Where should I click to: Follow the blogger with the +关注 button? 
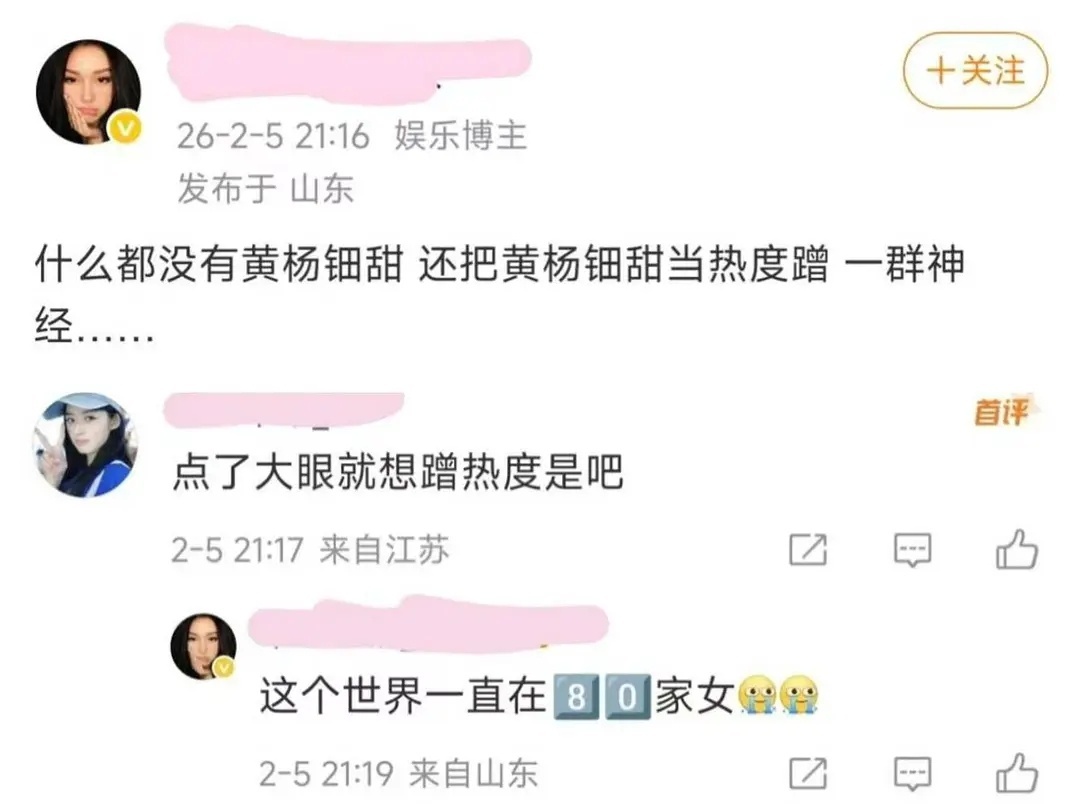[x=975, y=71]
